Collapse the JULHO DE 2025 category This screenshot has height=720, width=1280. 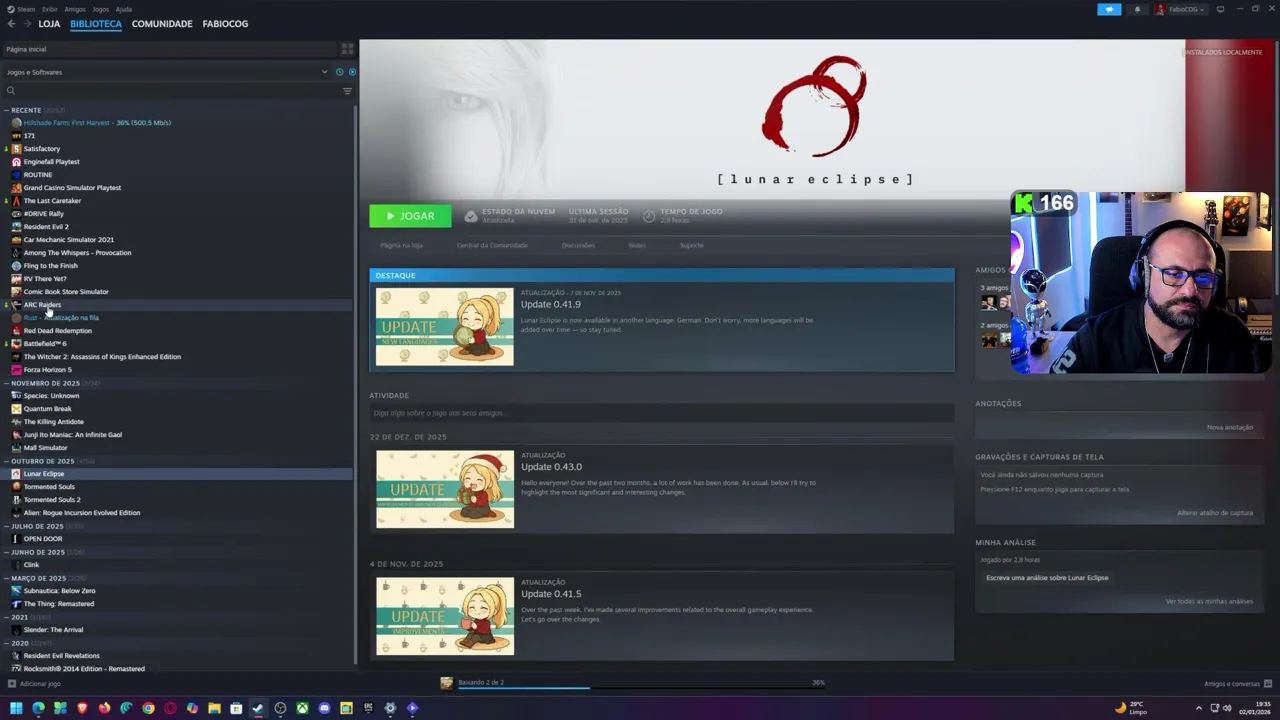[7, 526]
